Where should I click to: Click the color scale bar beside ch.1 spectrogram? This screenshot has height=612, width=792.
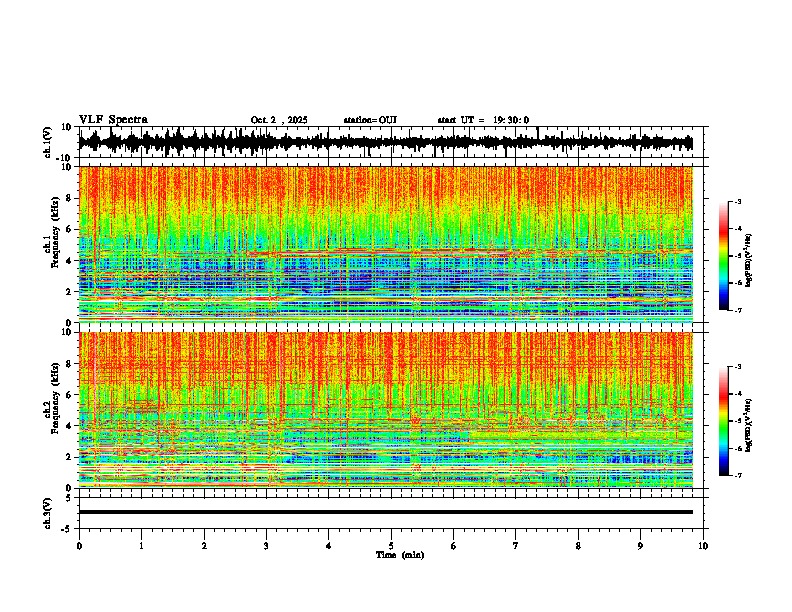(723, 256)
